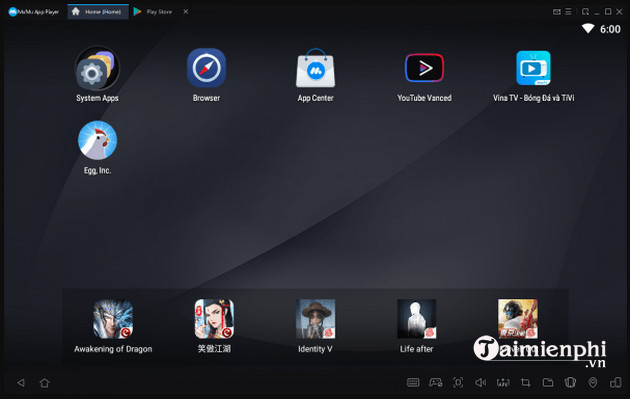Click the icon between volume and crop
Screen dimensions: 630x399
coord(503,383)
